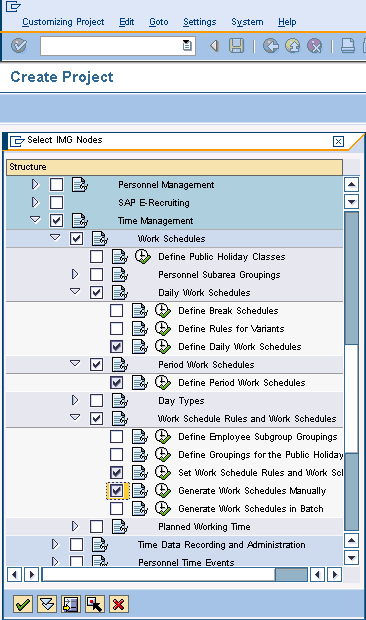Viewport: 366px width, 620px height.
Task: Open the document icon beside Define Break Schedules
Action: (140, 311)
